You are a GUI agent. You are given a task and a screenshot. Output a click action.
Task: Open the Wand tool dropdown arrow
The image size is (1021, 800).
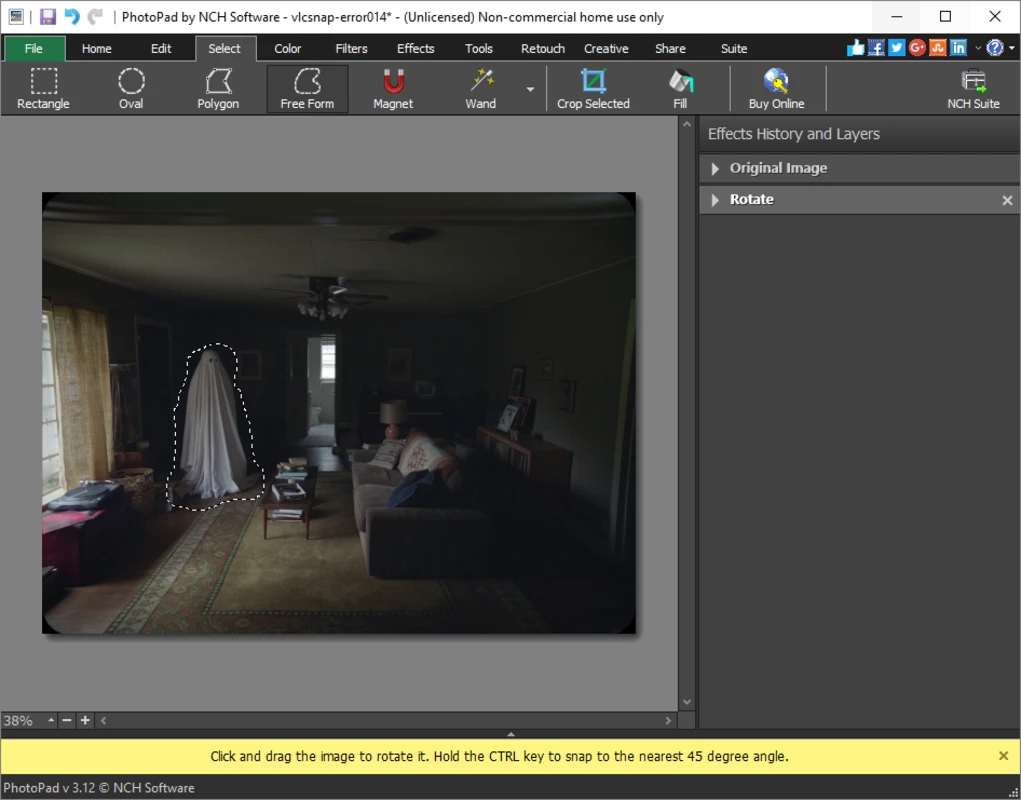(530, 89)
